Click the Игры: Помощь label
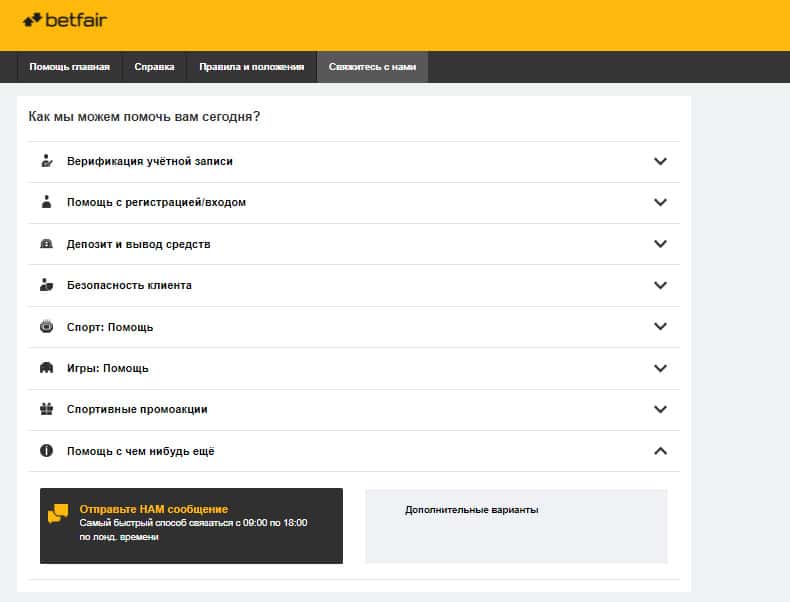 click(x=107, y=368)
